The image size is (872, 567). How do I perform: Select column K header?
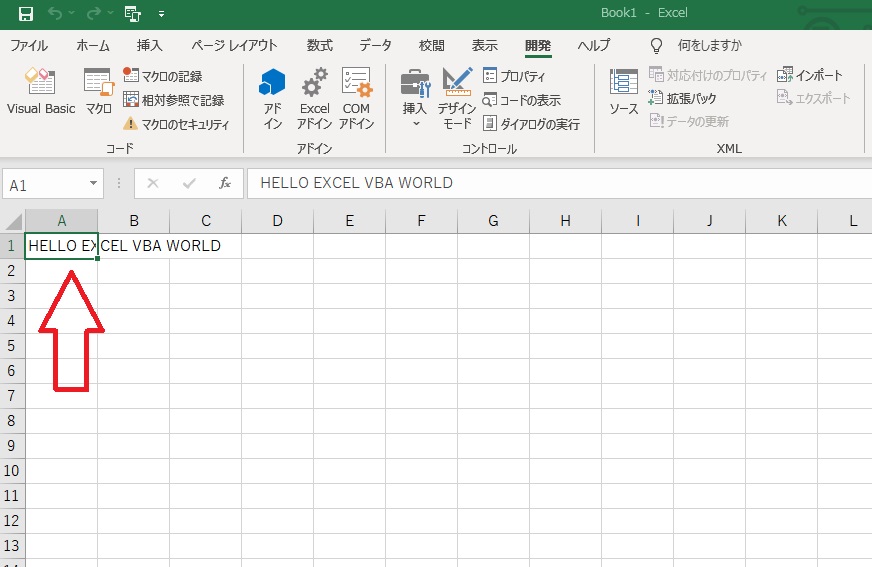[x=781, y=221]
